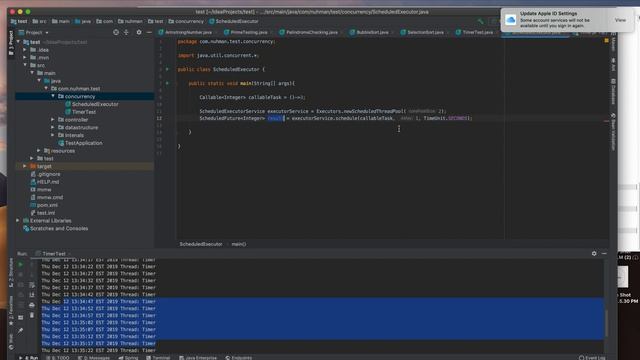Screen dimensions: 640x360
Task: Open the Favorites side tool window tab
Action: [11, 312]
